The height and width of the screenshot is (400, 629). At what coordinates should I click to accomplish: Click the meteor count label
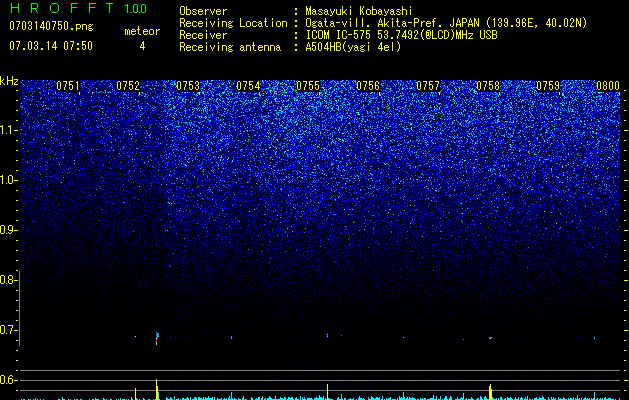coord(142,31)
